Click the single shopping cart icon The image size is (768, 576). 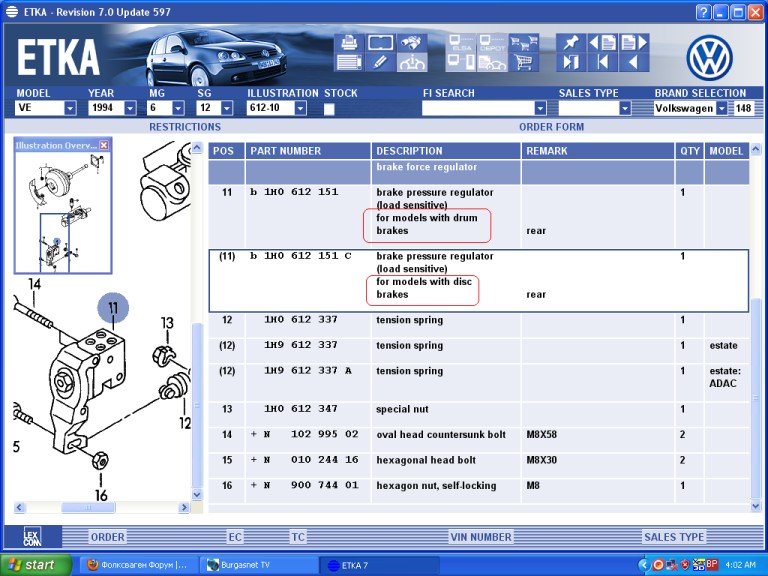click(x=522, y=62)
